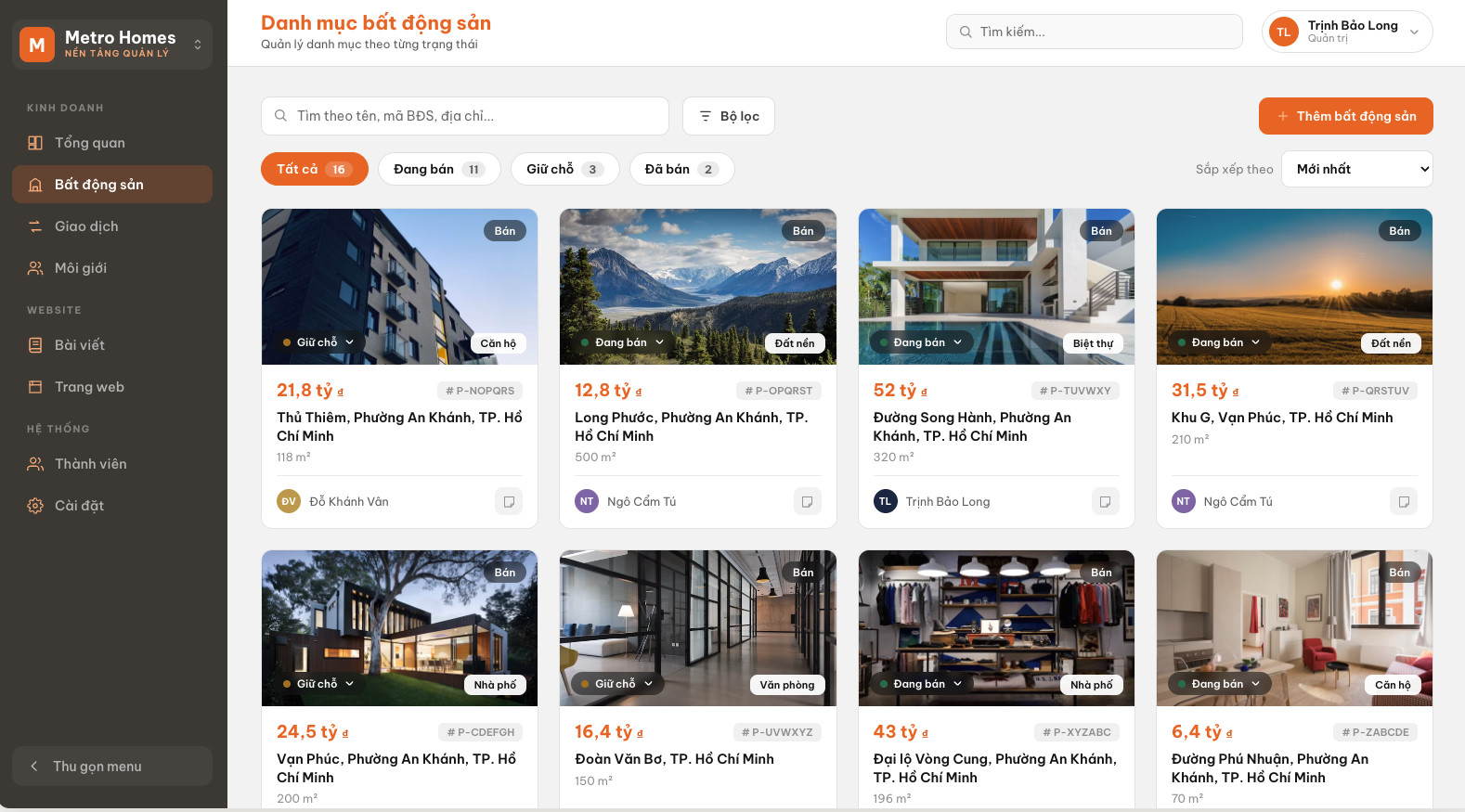The image size is (1465, 812).
Task: Open status dropdown on Đoàn Văn Bơ listing
Action: pyautogui.click(x=617, y=684)
